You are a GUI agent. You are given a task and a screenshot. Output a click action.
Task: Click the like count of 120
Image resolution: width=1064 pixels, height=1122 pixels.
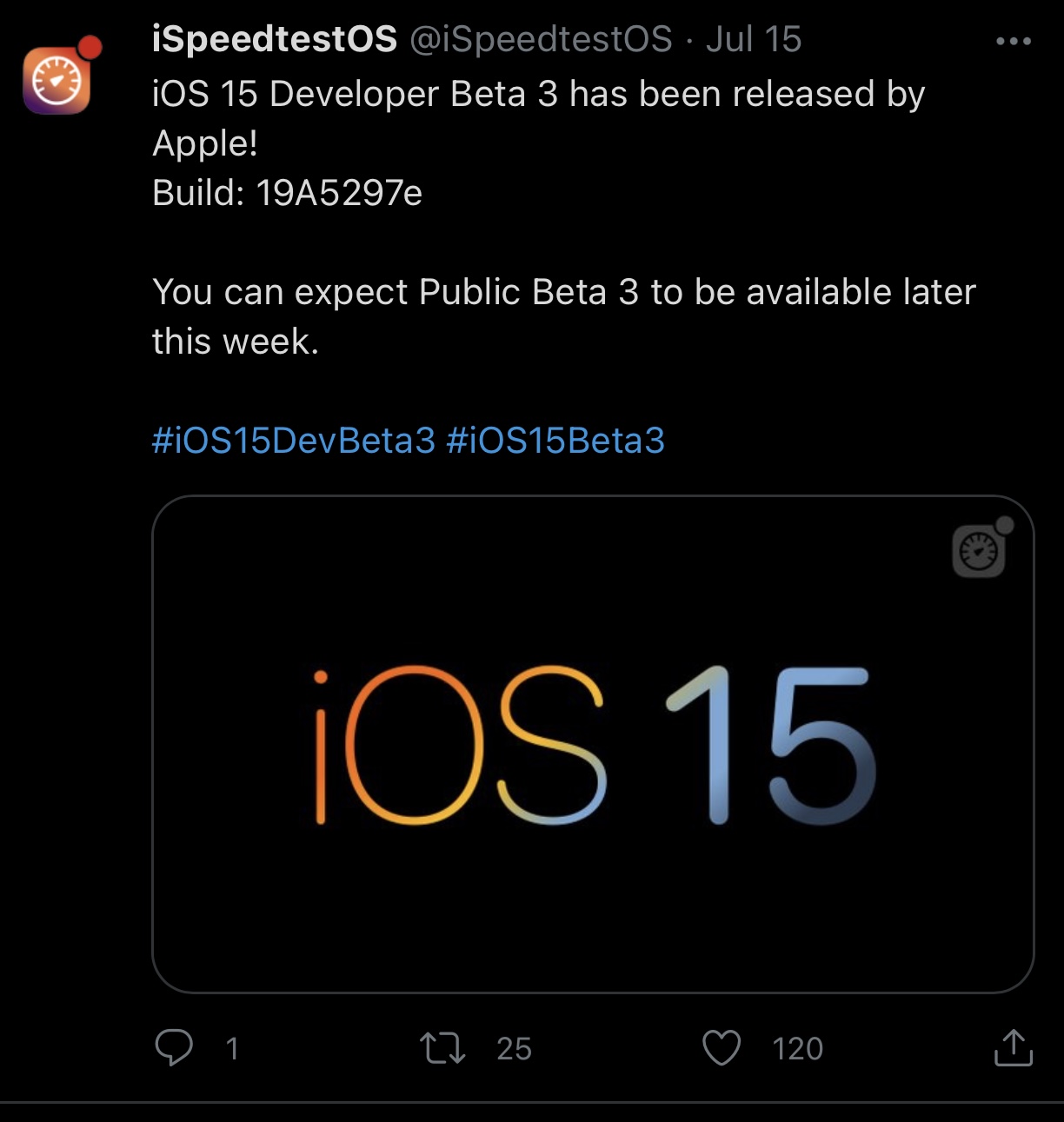click(x=797, y=1048)
